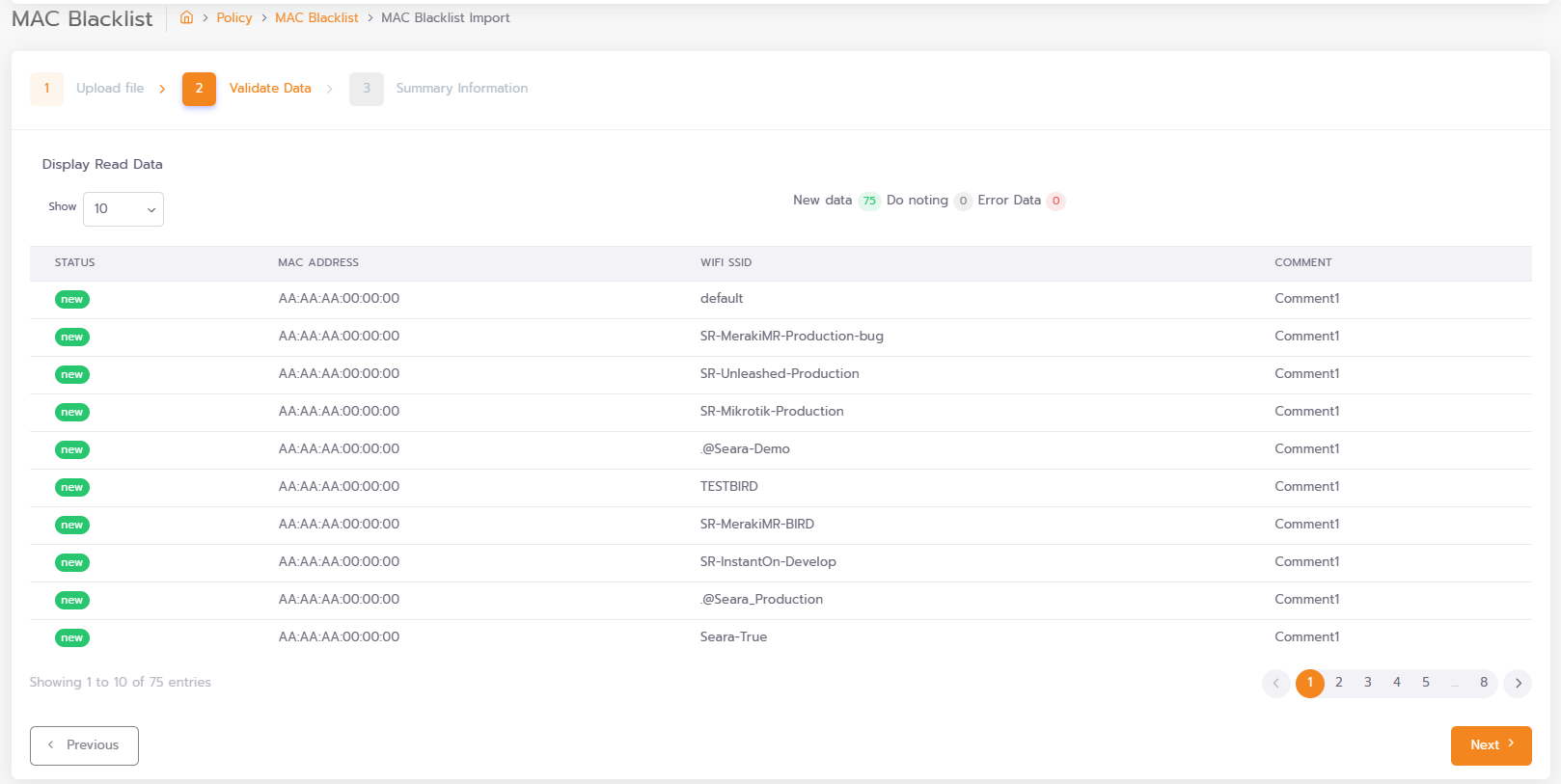The image size is (1561, 784).
Task: Select SR-MerakiMR-Production-bug SSID cell
Action: [x=792, y=337]
